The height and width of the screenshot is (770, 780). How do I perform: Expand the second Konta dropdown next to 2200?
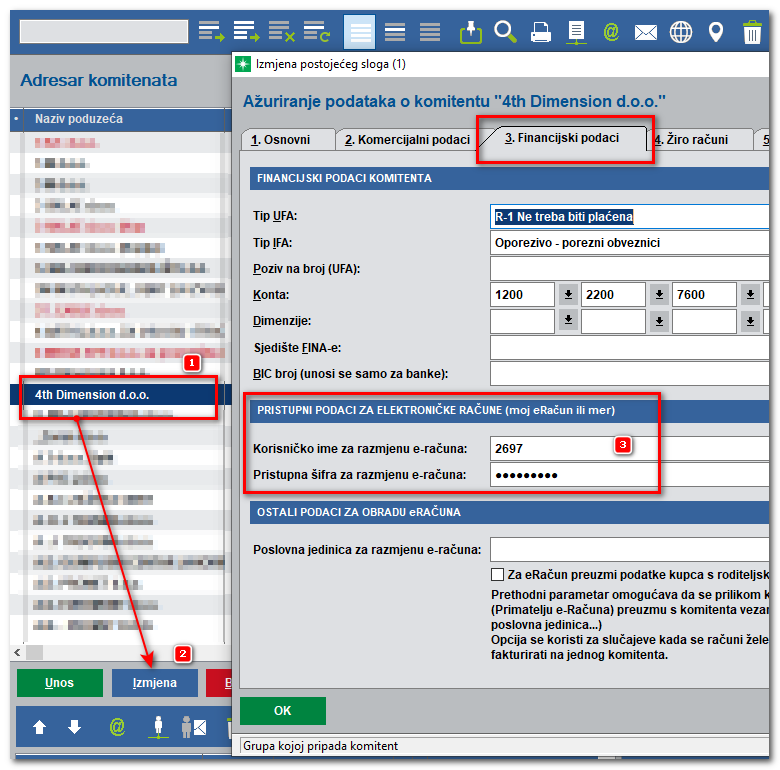659,294
